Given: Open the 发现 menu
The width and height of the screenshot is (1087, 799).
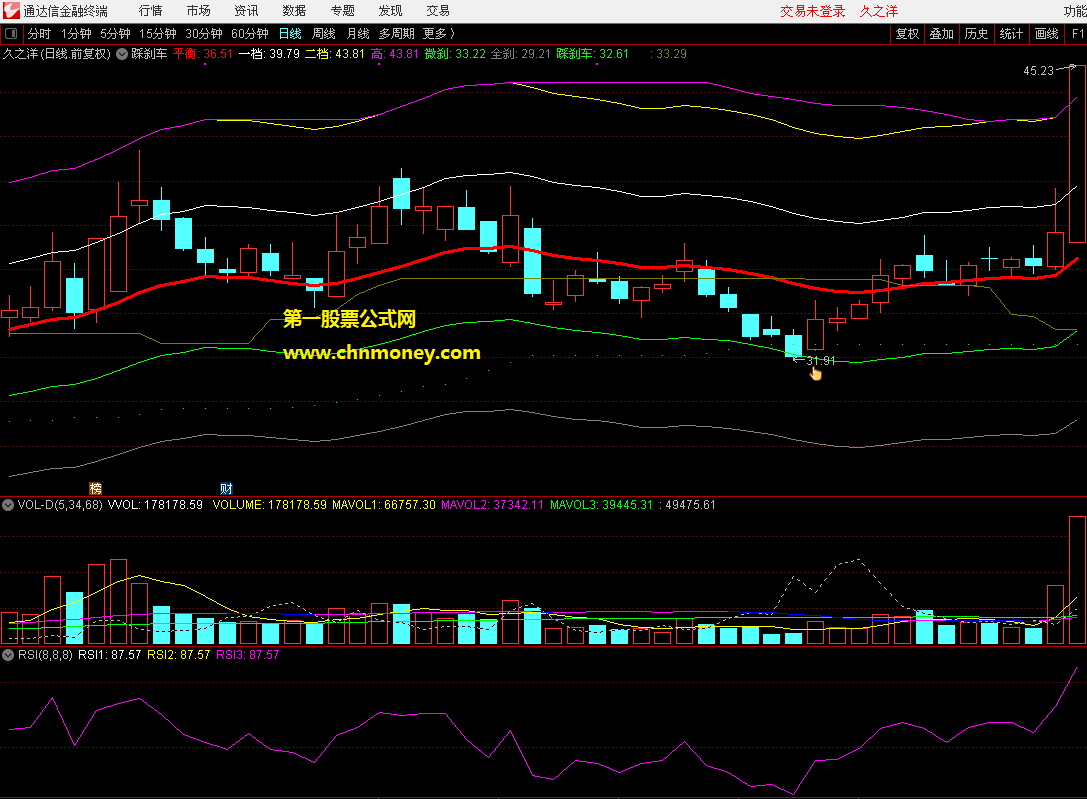Looking at the screenshot, I should (x=390, y=10).
